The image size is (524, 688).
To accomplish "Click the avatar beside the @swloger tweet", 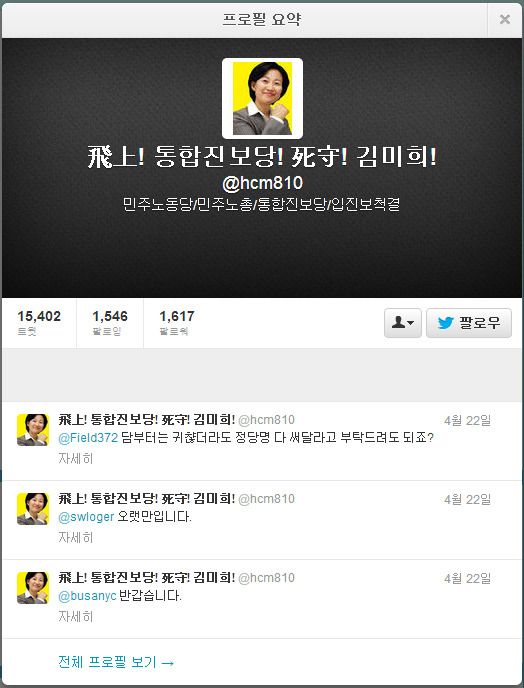I will (33, 509).
